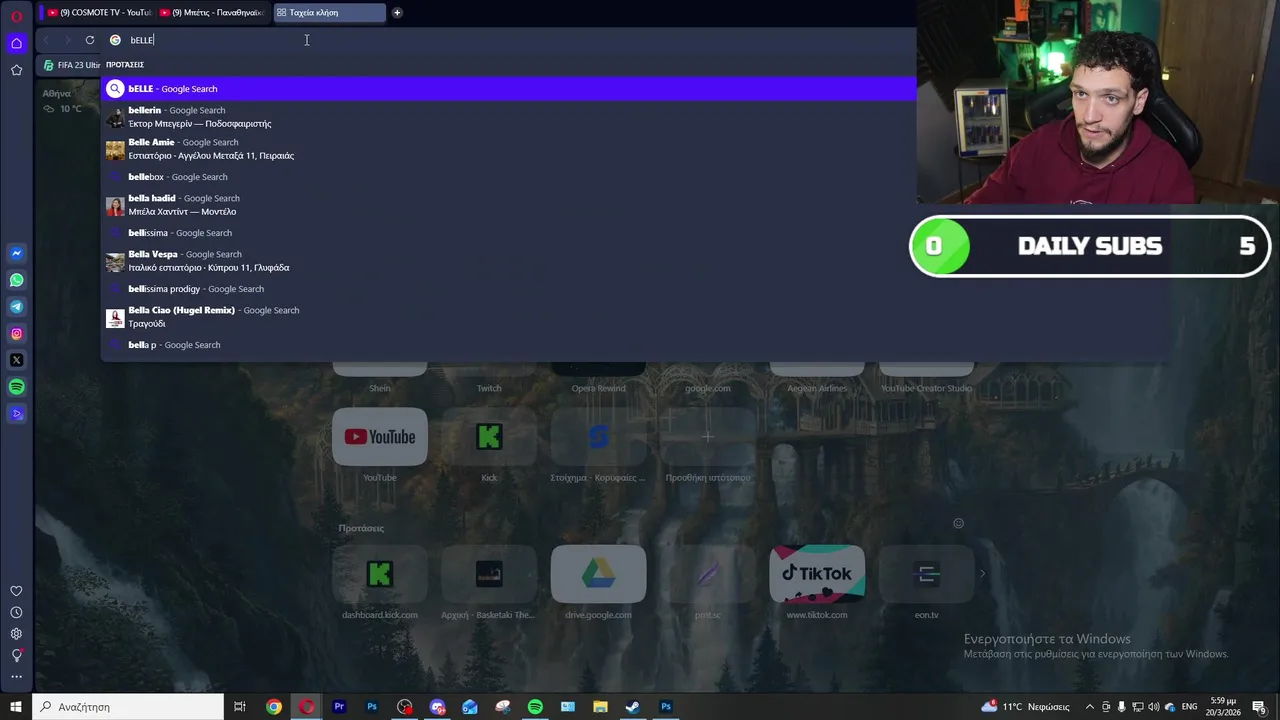The height and width of the screenshot is (720, 1280).
Task: Show hidden tray icons with the chevron
Action: (x=1090, y=707)
